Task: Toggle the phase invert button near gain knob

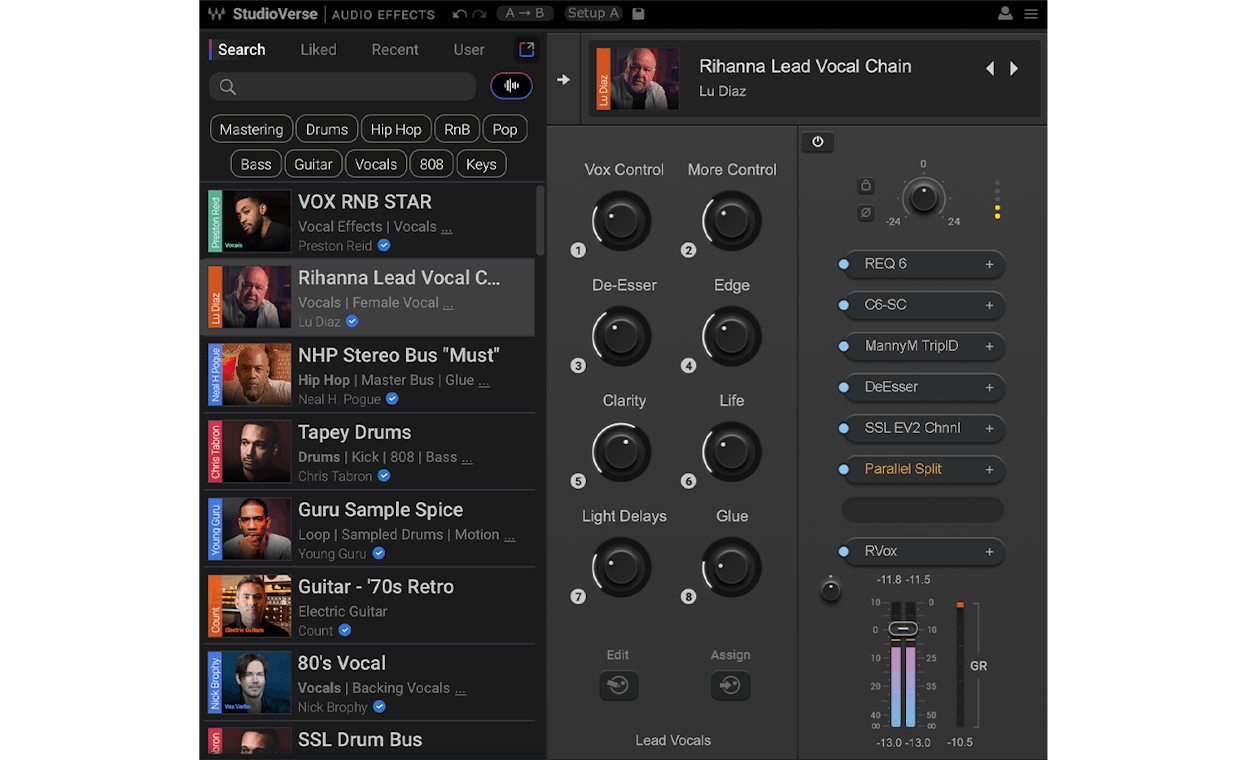Action: [x=866, y=213]
